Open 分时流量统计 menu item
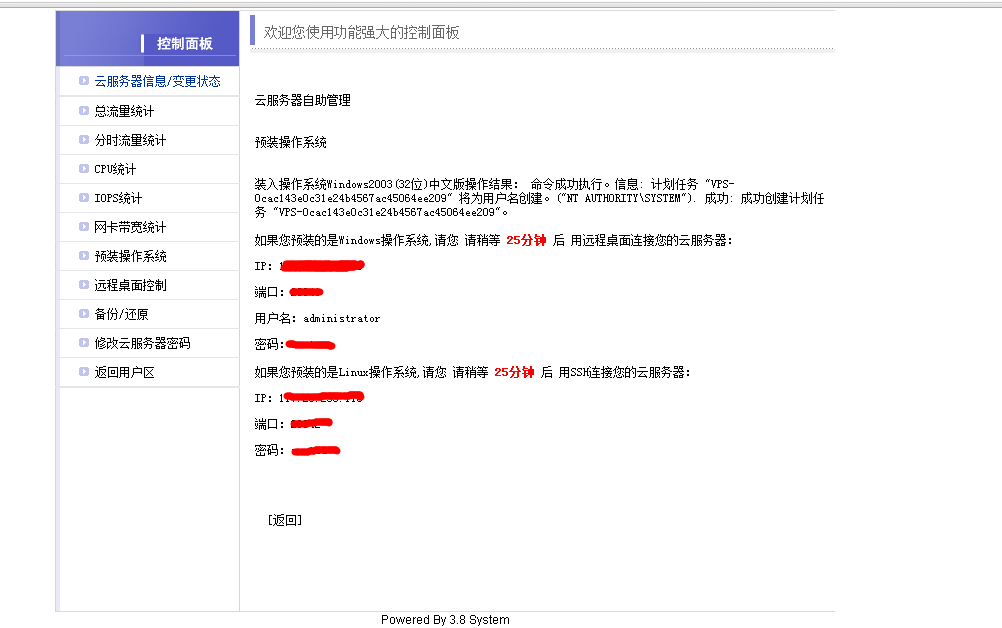 (130, 140)
